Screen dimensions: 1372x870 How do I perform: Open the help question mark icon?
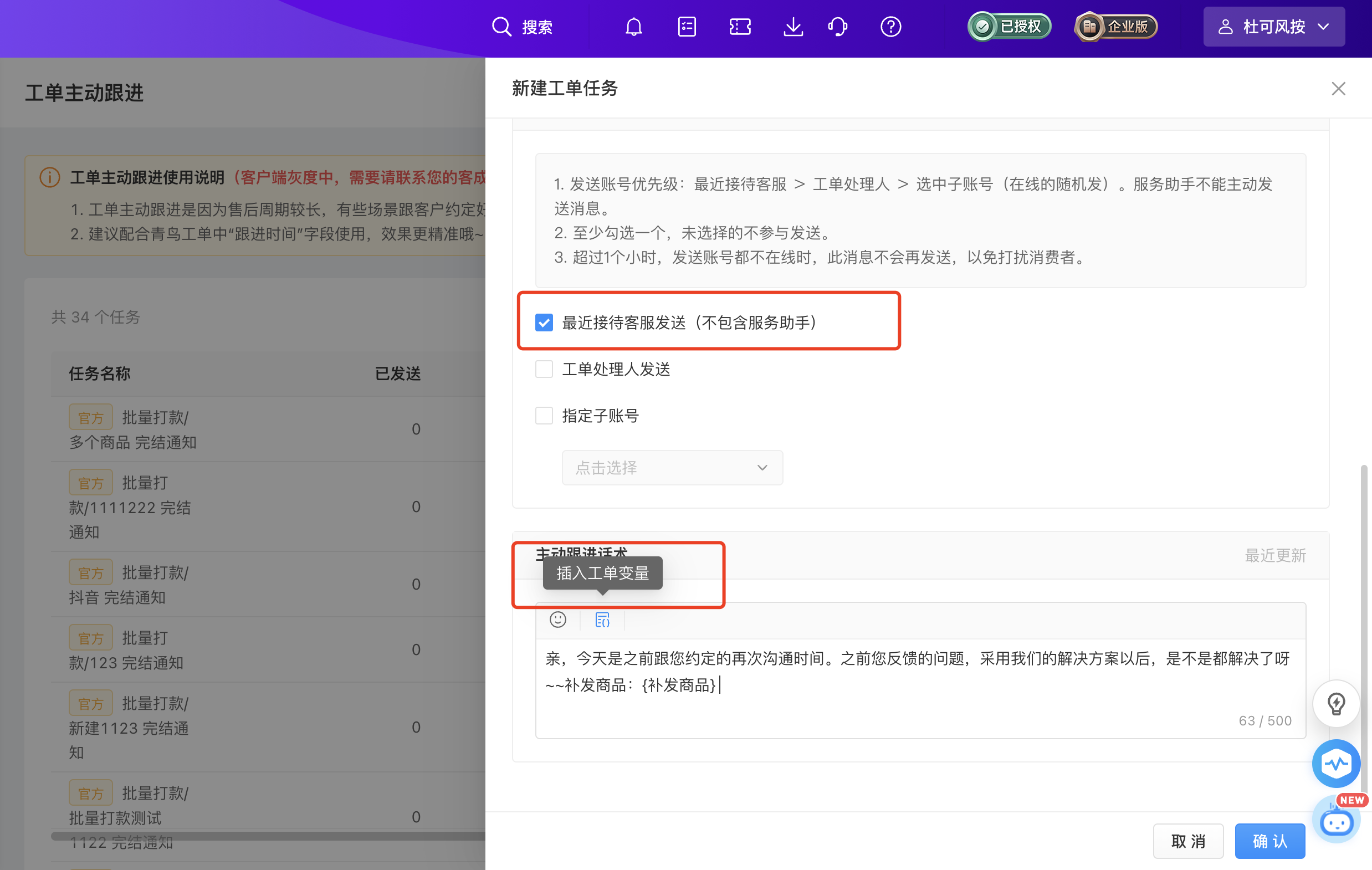coord(890,27)
